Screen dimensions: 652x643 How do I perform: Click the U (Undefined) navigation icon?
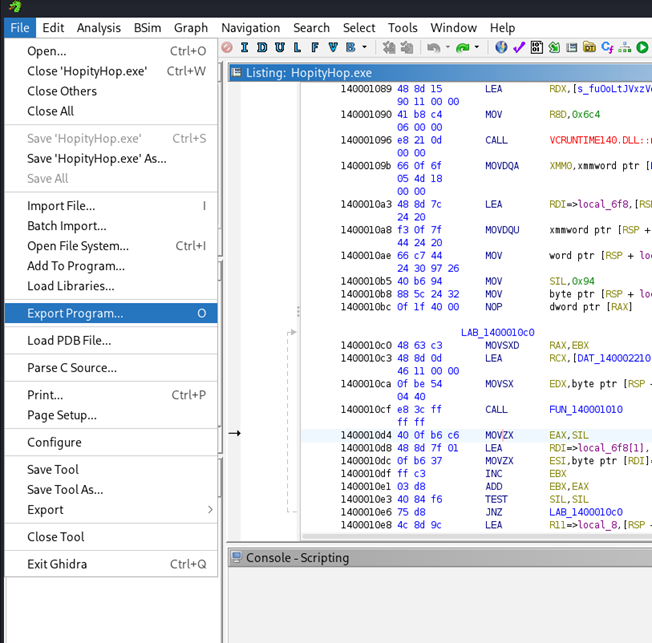point(280,47)
